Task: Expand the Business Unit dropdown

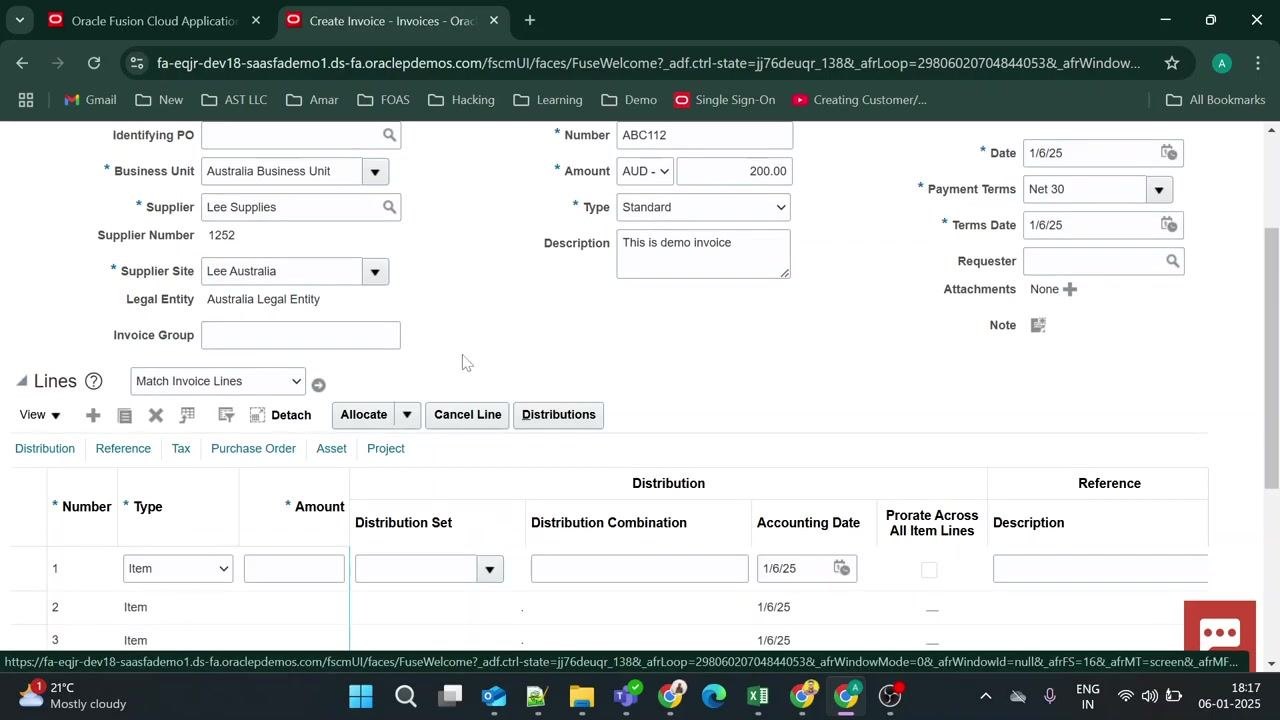Action: pyautogui.click(x=376, y=171)
